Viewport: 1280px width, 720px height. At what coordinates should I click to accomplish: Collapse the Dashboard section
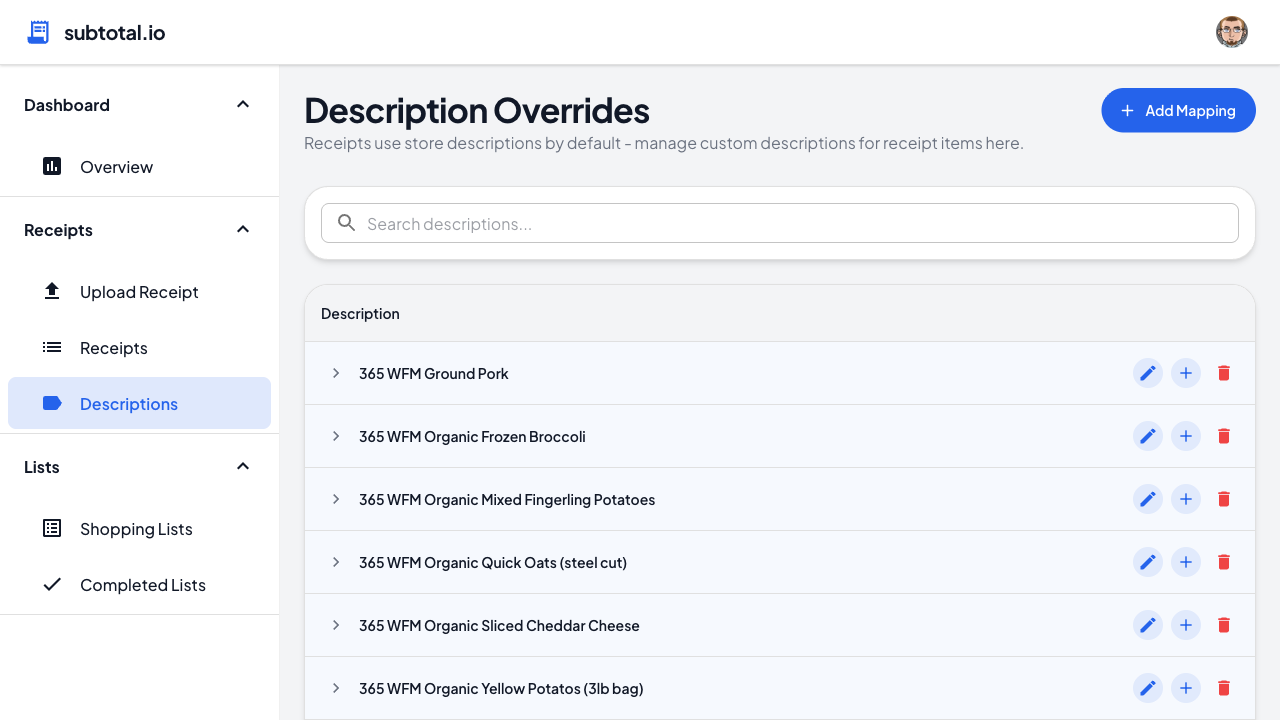click(x=242, y=104)
